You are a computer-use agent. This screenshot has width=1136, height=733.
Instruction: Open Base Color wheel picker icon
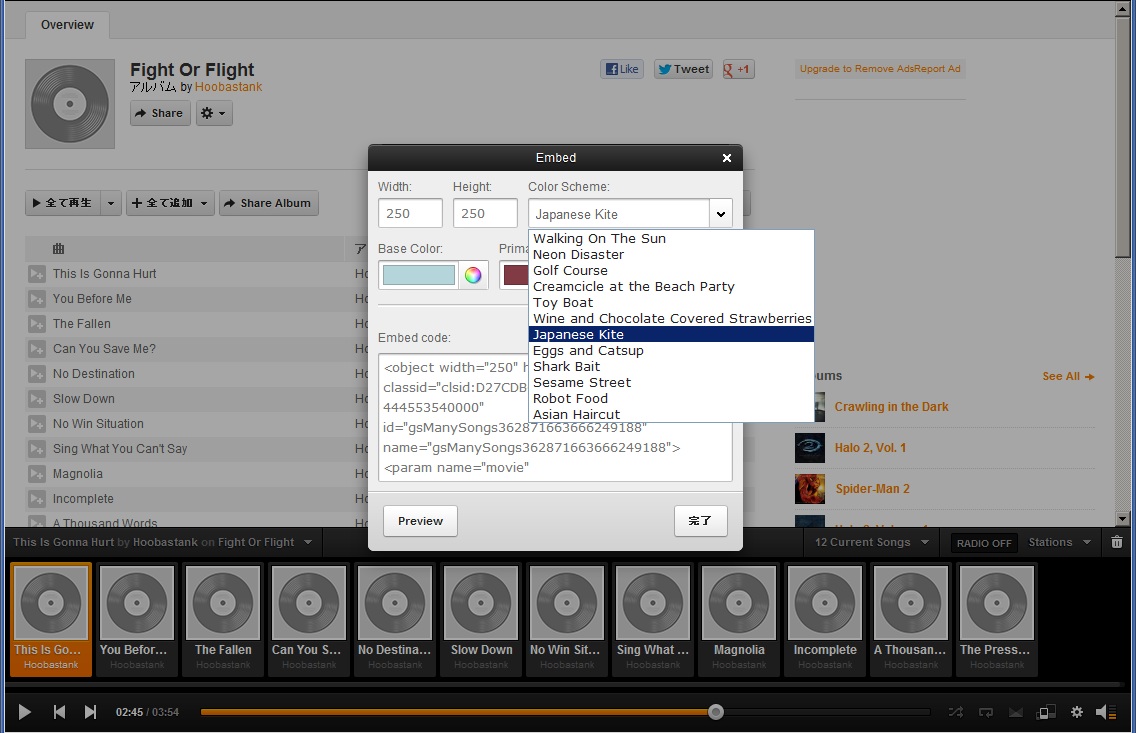click(473, 275)
